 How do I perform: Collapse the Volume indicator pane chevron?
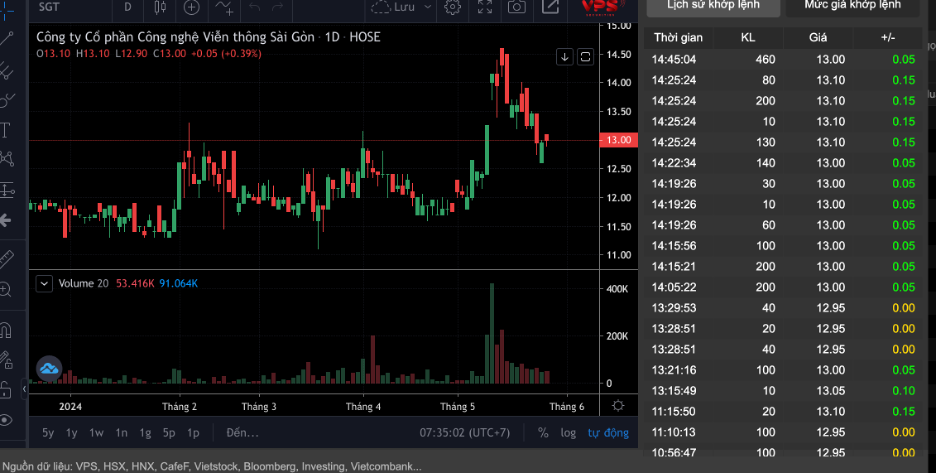point(44,284)
